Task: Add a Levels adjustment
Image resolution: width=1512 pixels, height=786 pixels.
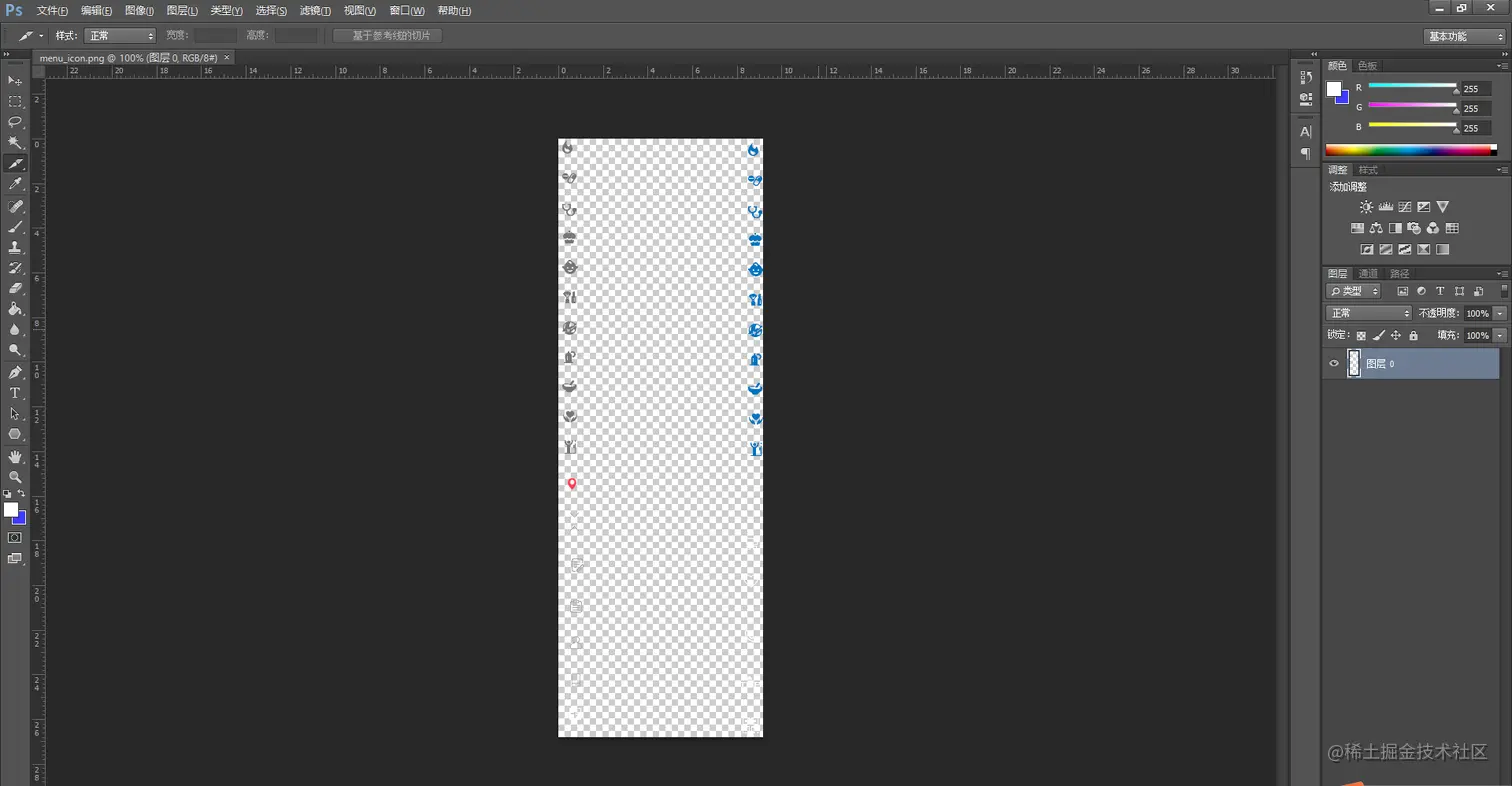Action: tap(1386, 207)
